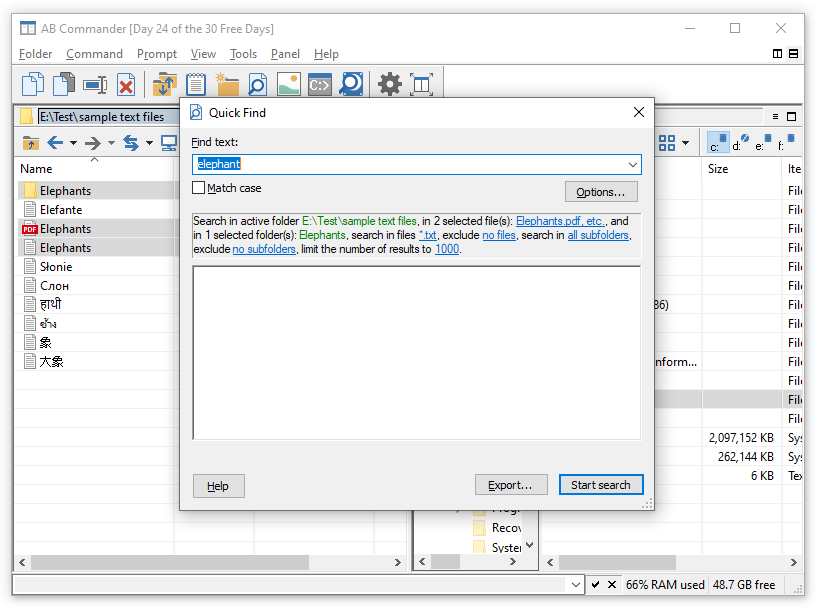Open the command prompt C:> icon
Image resolution: width=820 pixels, height=611 pixels.
320,84
